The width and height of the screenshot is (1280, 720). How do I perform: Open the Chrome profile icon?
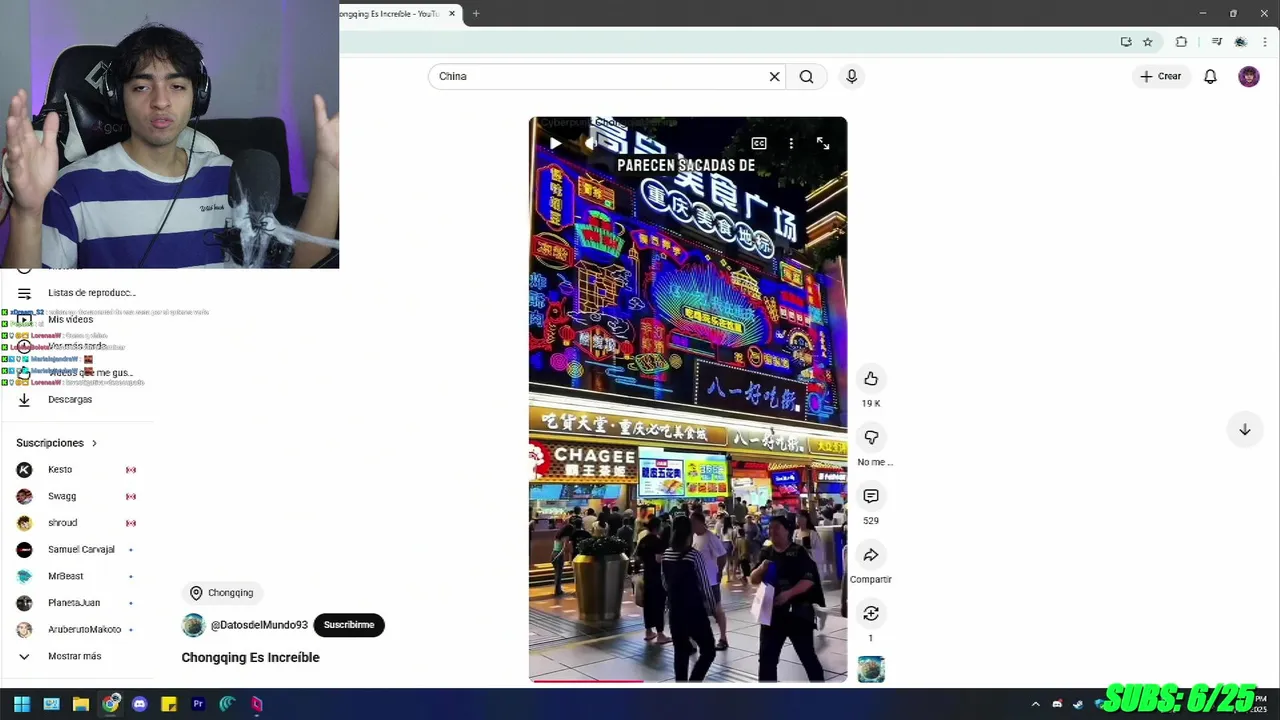coord(1241,42)
